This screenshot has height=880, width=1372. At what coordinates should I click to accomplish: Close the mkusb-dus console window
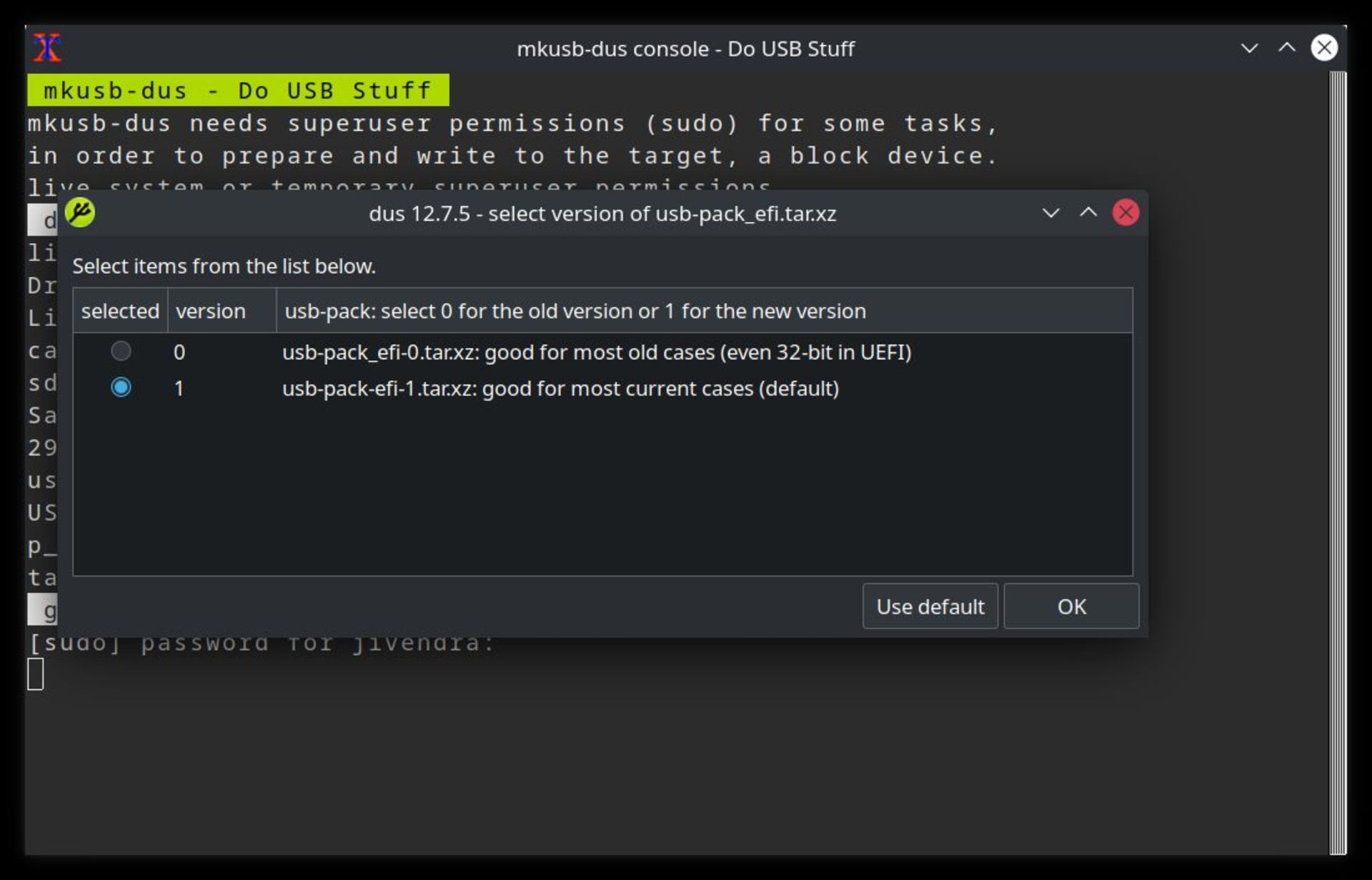1324,48
